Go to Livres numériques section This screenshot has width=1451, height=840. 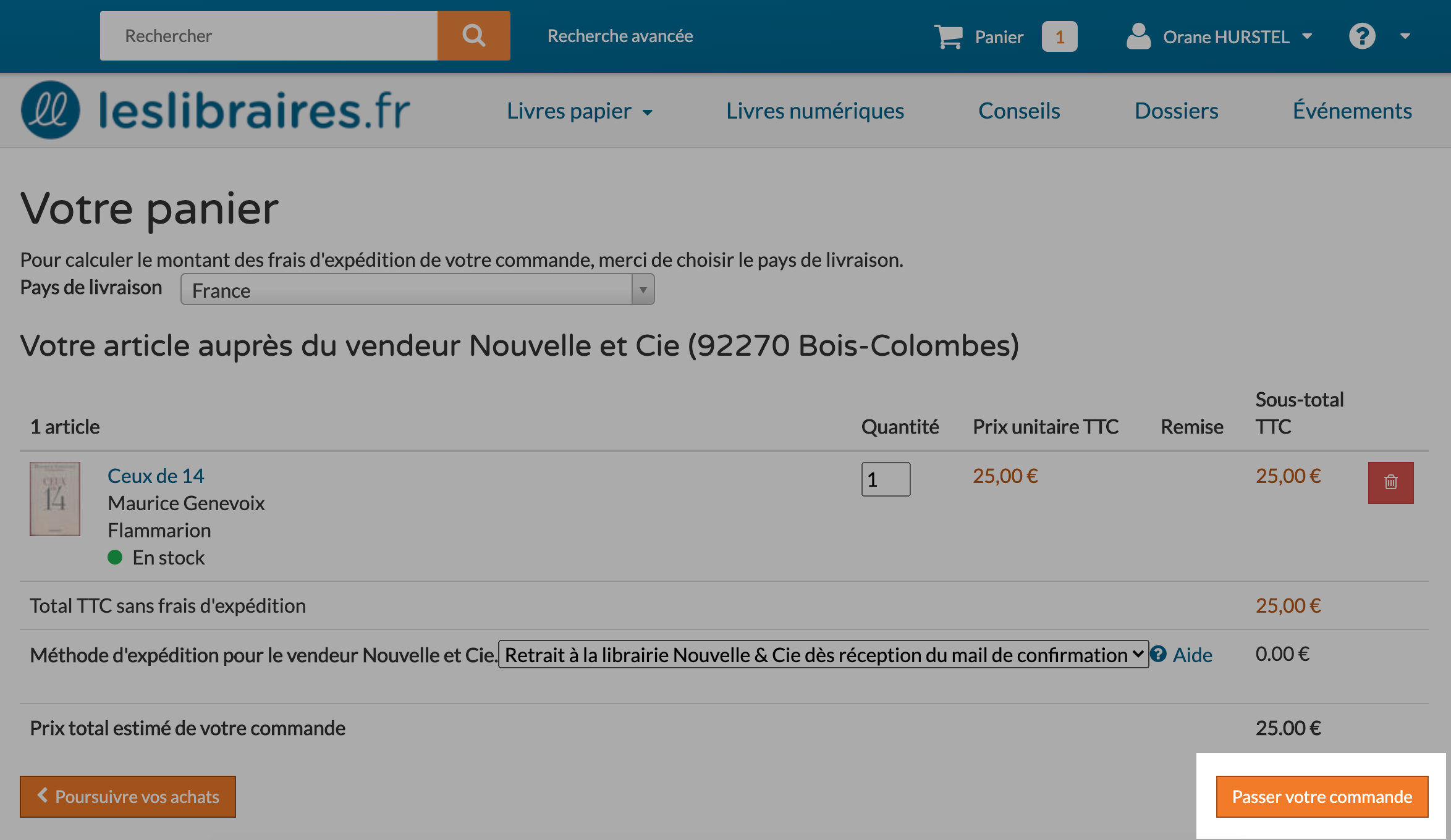(x=815, y=111)
